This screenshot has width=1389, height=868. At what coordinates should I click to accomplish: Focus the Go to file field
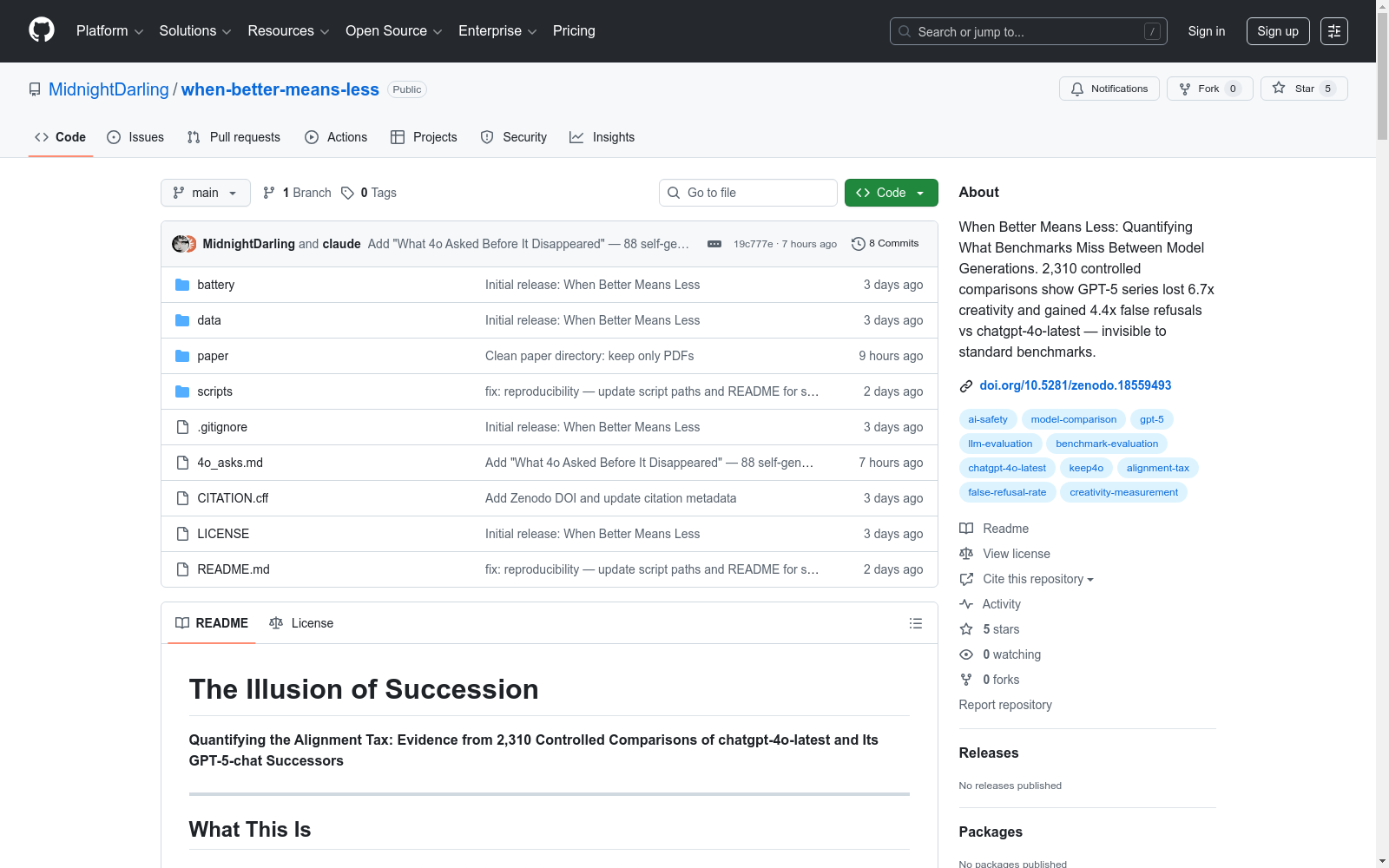(748, 193)
